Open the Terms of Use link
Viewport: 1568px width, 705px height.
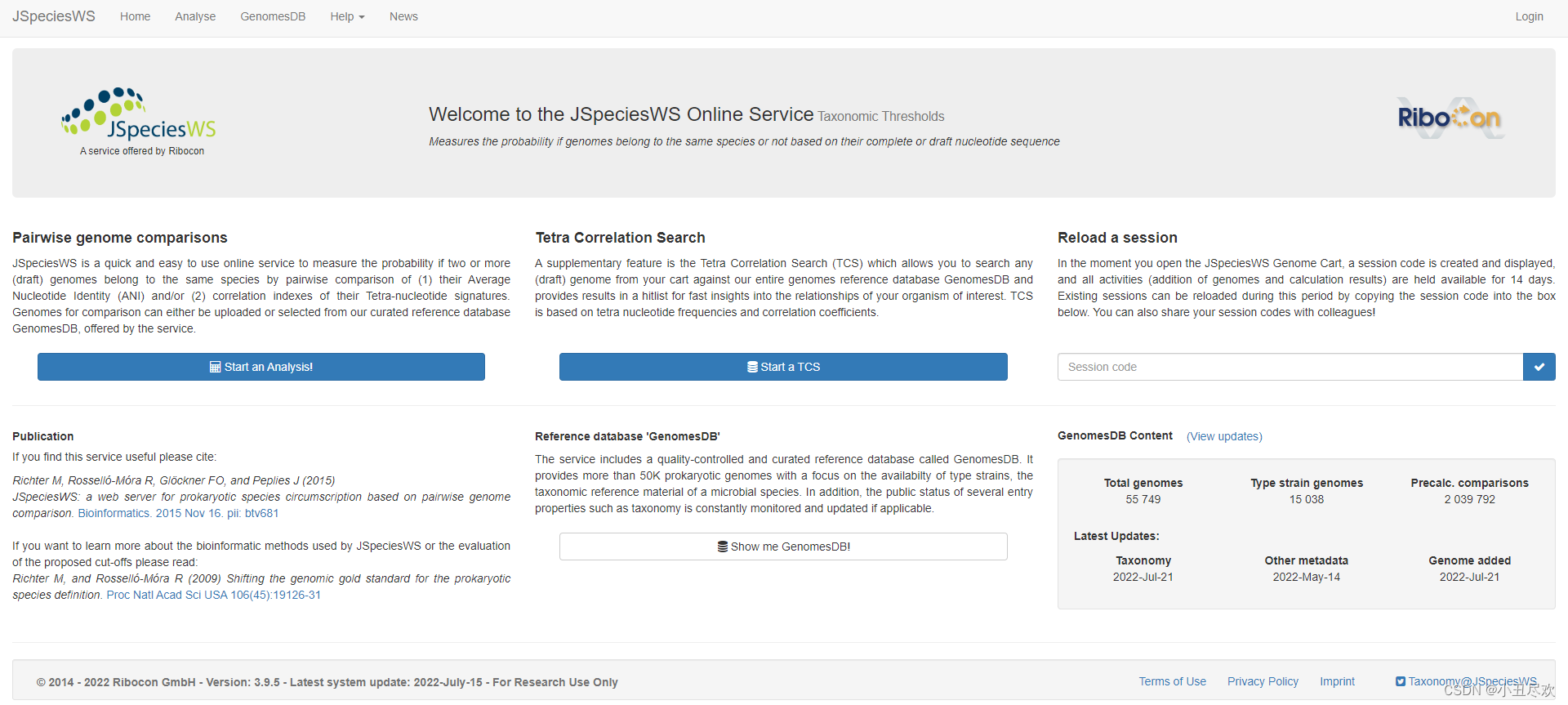point(1173,681)
